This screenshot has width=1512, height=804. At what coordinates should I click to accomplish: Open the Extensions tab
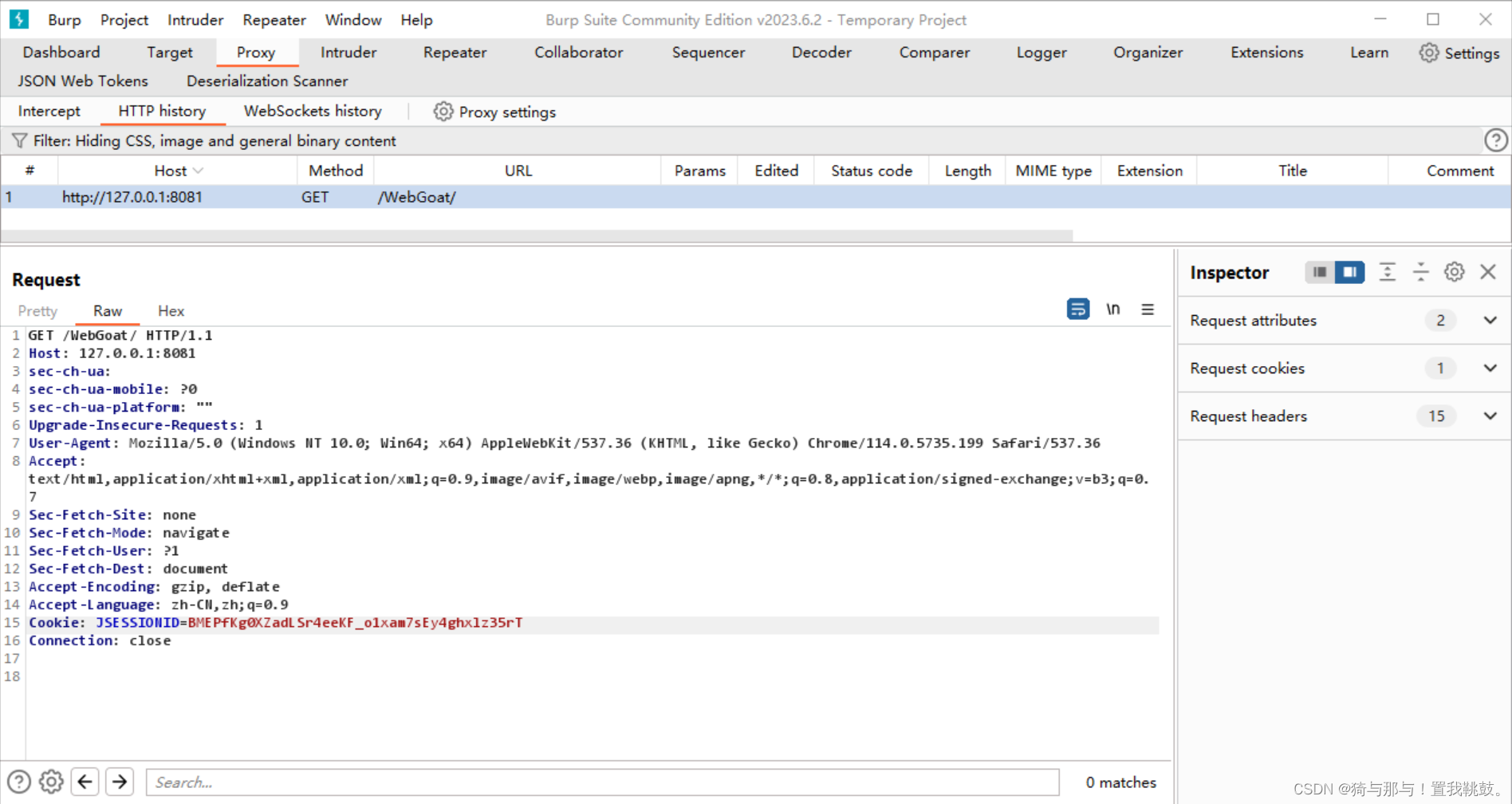(x=1267, y=53)
